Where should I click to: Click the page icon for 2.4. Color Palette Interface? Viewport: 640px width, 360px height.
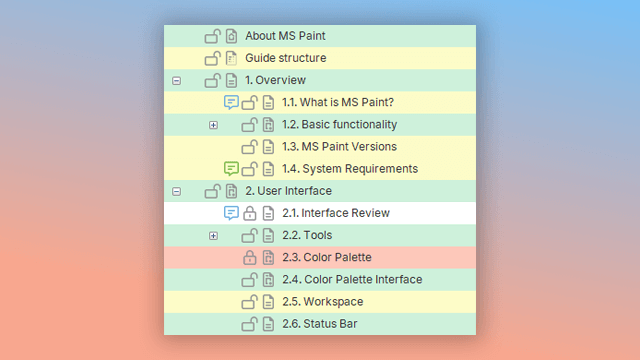268,280
